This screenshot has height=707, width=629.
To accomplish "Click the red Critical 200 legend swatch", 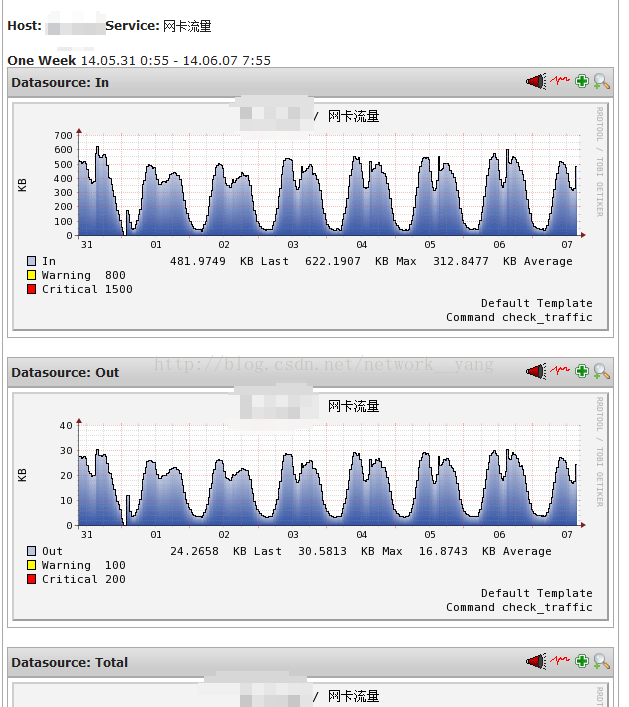I will tap(31, 579).
